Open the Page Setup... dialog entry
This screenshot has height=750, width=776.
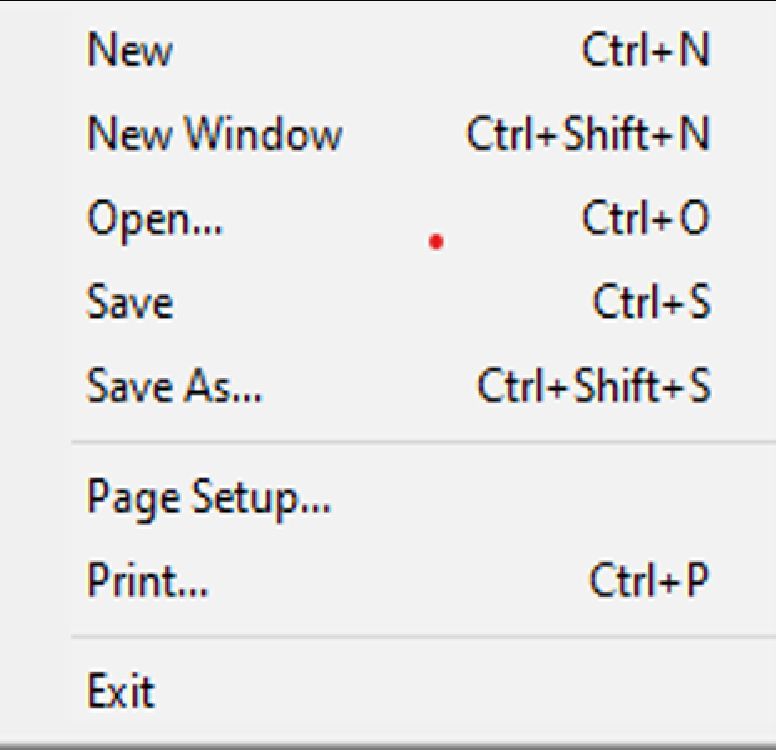click(209, 496)
